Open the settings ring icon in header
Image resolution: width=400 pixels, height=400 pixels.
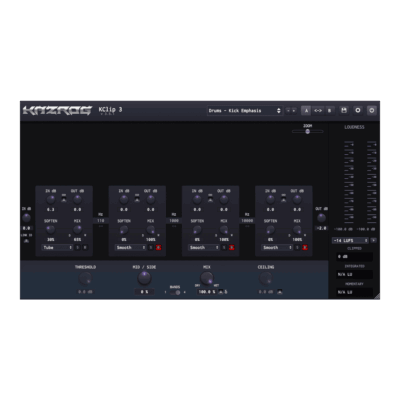358,110
